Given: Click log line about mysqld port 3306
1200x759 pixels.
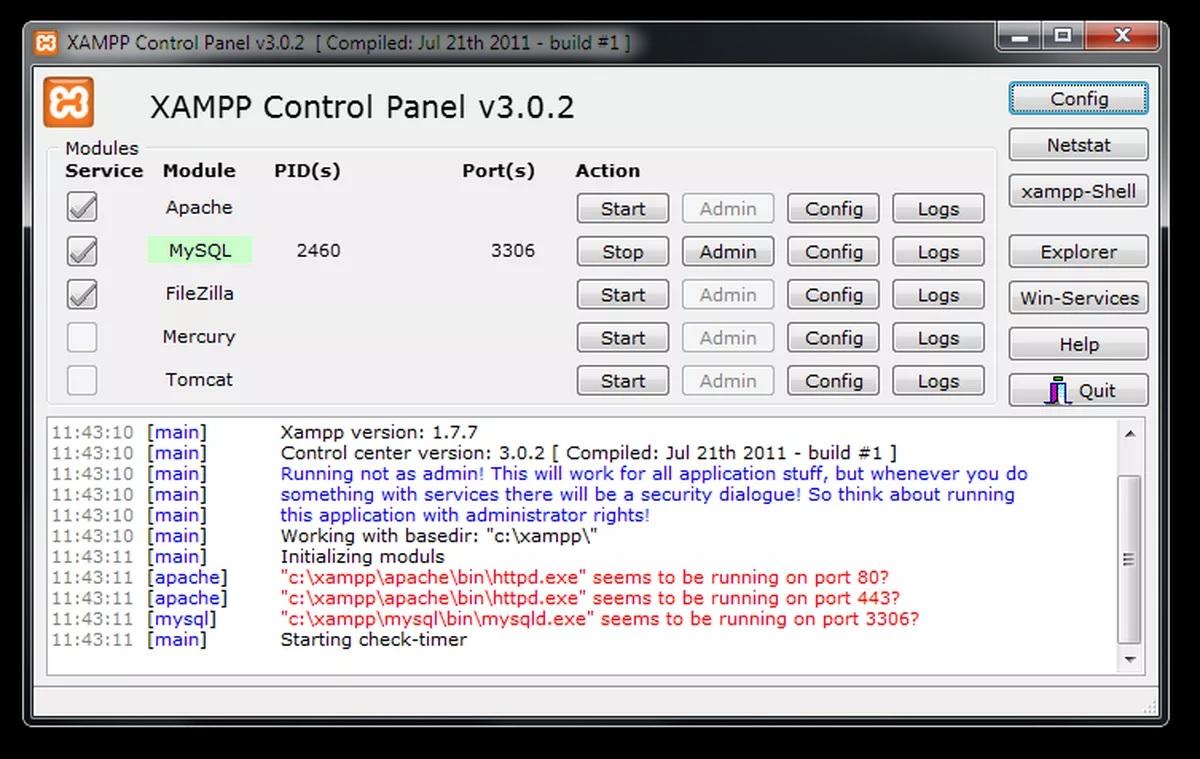Looking at the screenshot, I should click(599, 619).
